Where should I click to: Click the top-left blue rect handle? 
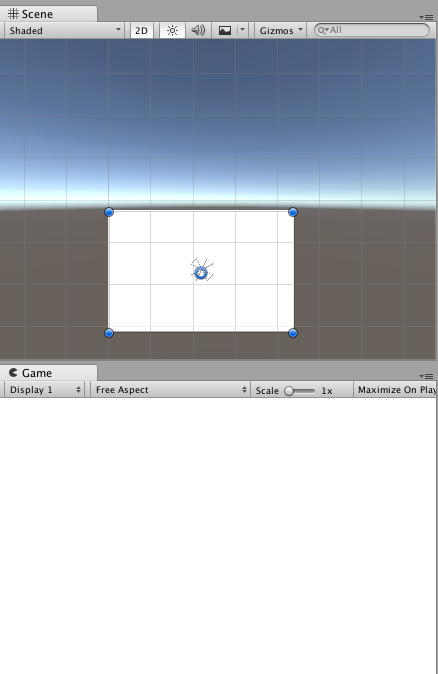point(109,212)
